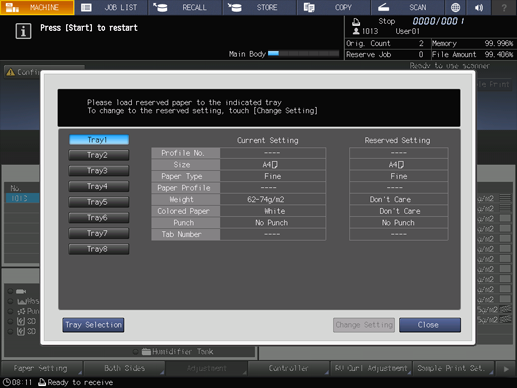
Task: Open RU Curl Adjustment
Action: 371,368
